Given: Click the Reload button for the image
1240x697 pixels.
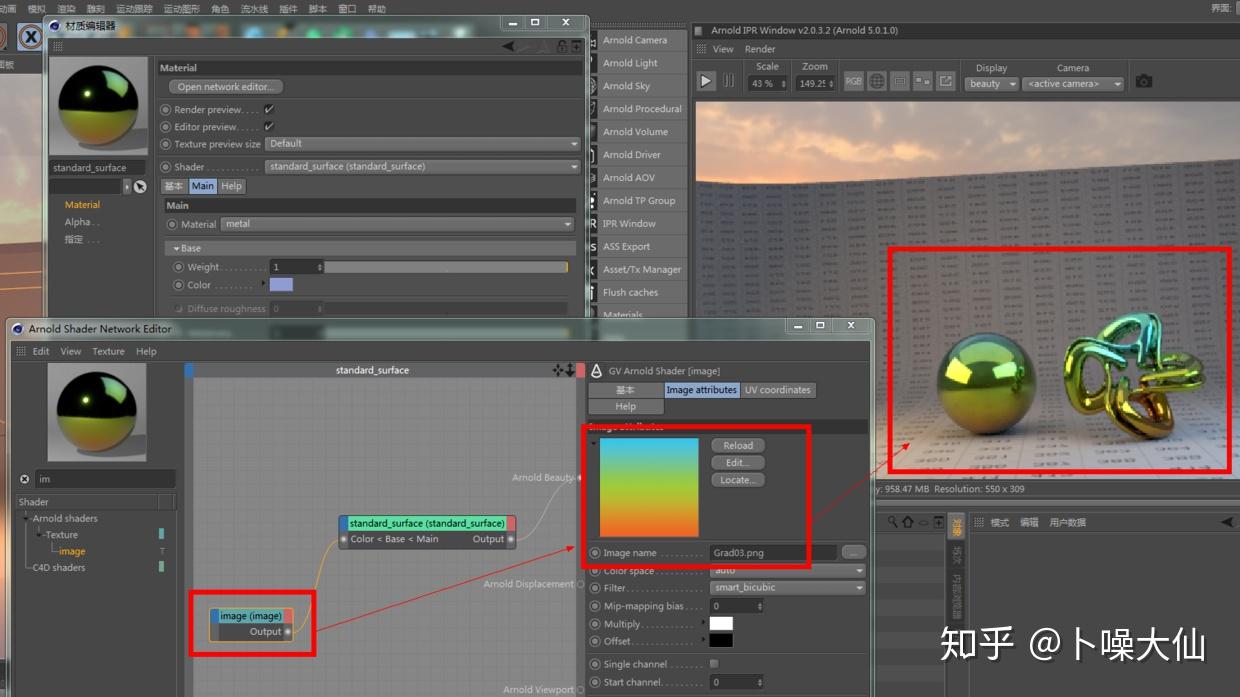Looking at the screenshot, I should point(737,444).
